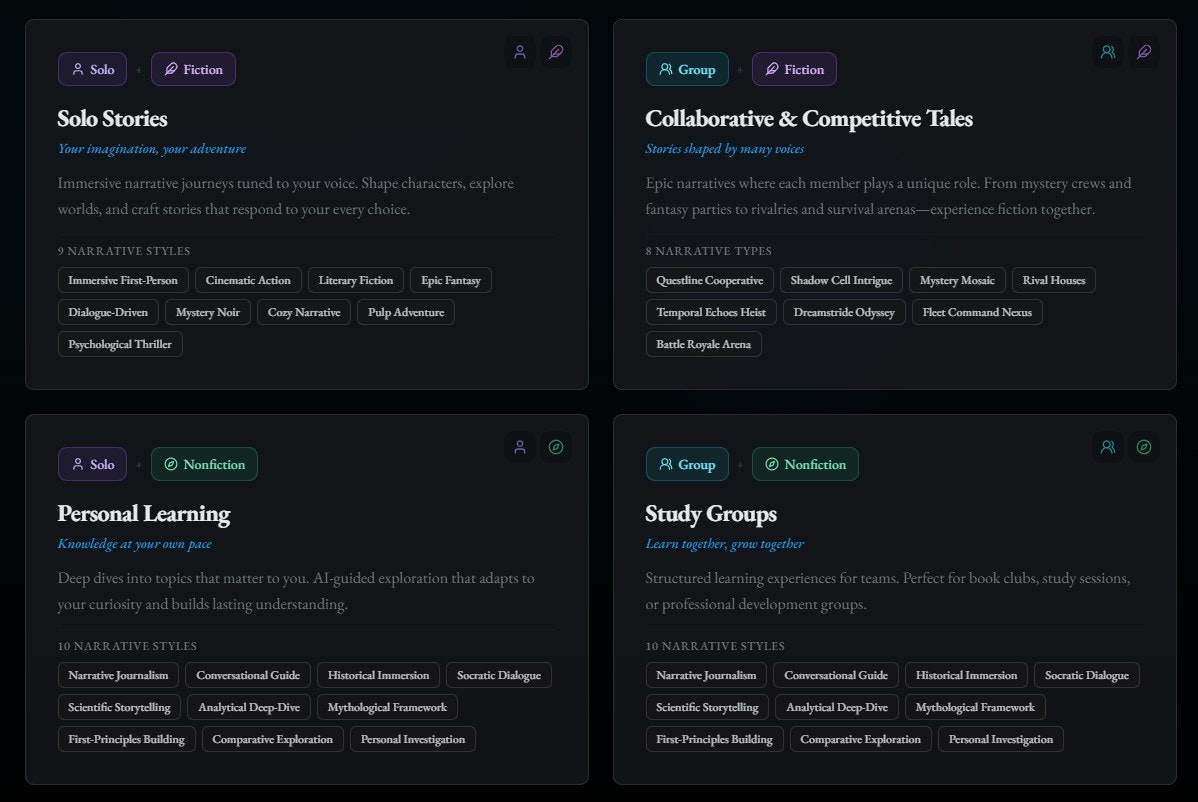Choose the Battle Royale Arena narrative type
The width and height of the screenshot is (1198, 802).
703,344
